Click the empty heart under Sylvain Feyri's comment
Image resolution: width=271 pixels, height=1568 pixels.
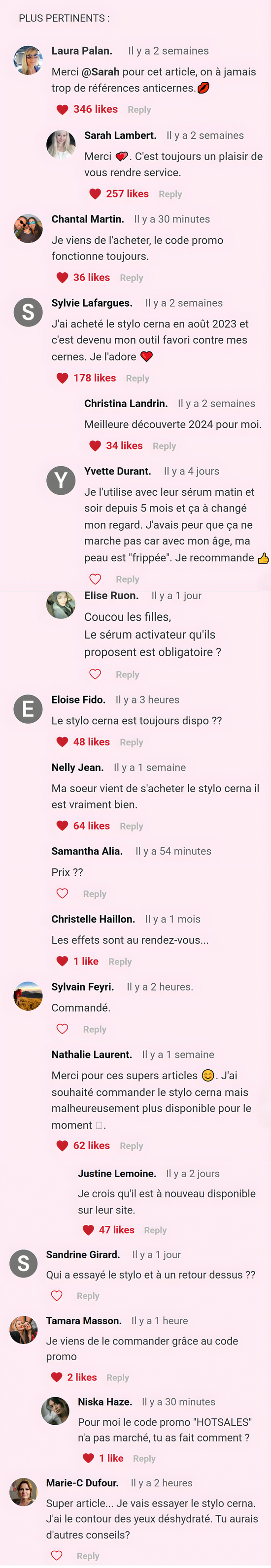pos(62,1029)
